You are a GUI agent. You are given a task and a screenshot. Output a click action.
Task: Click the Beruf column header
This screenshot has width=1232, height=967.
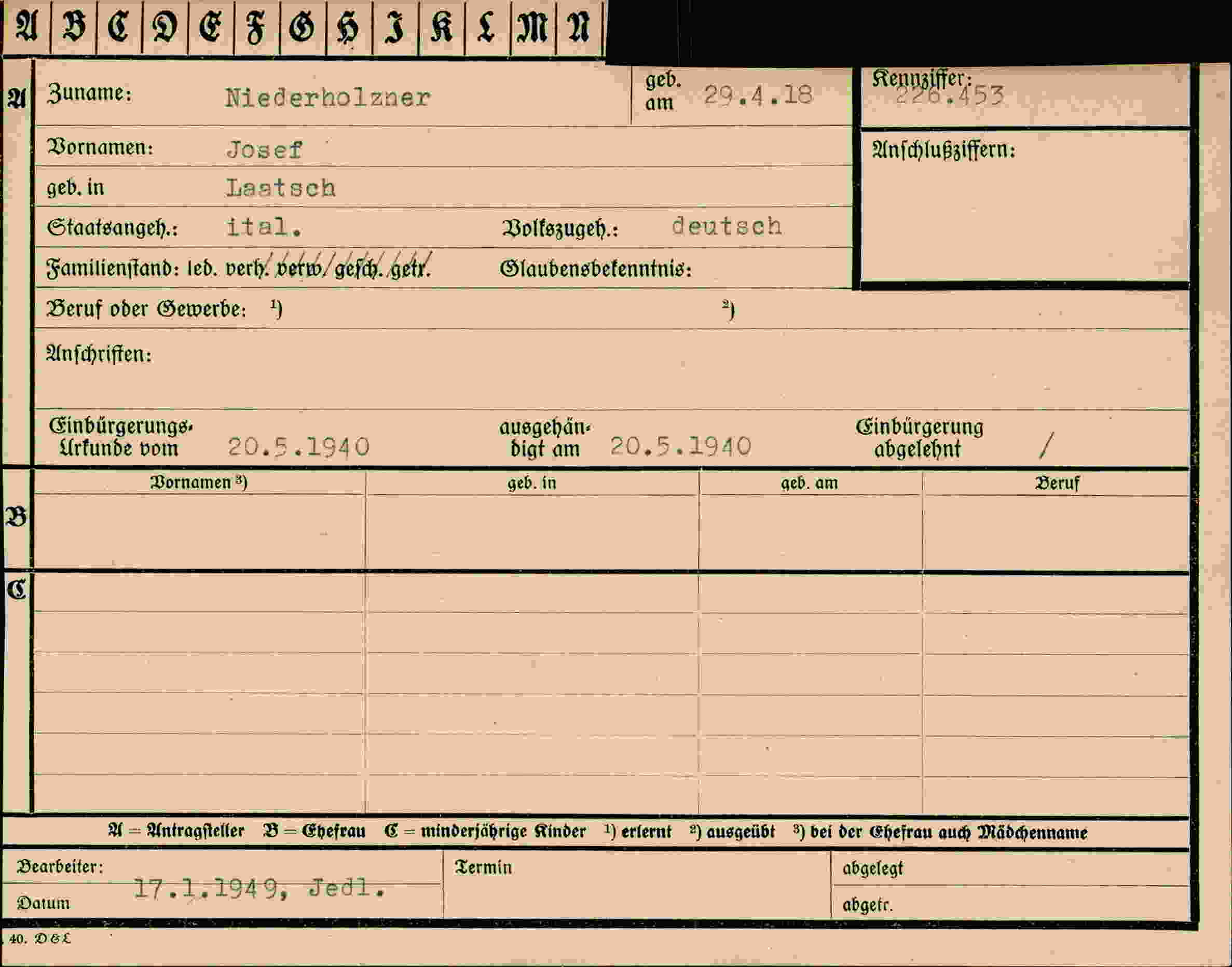pos(1057,483)
